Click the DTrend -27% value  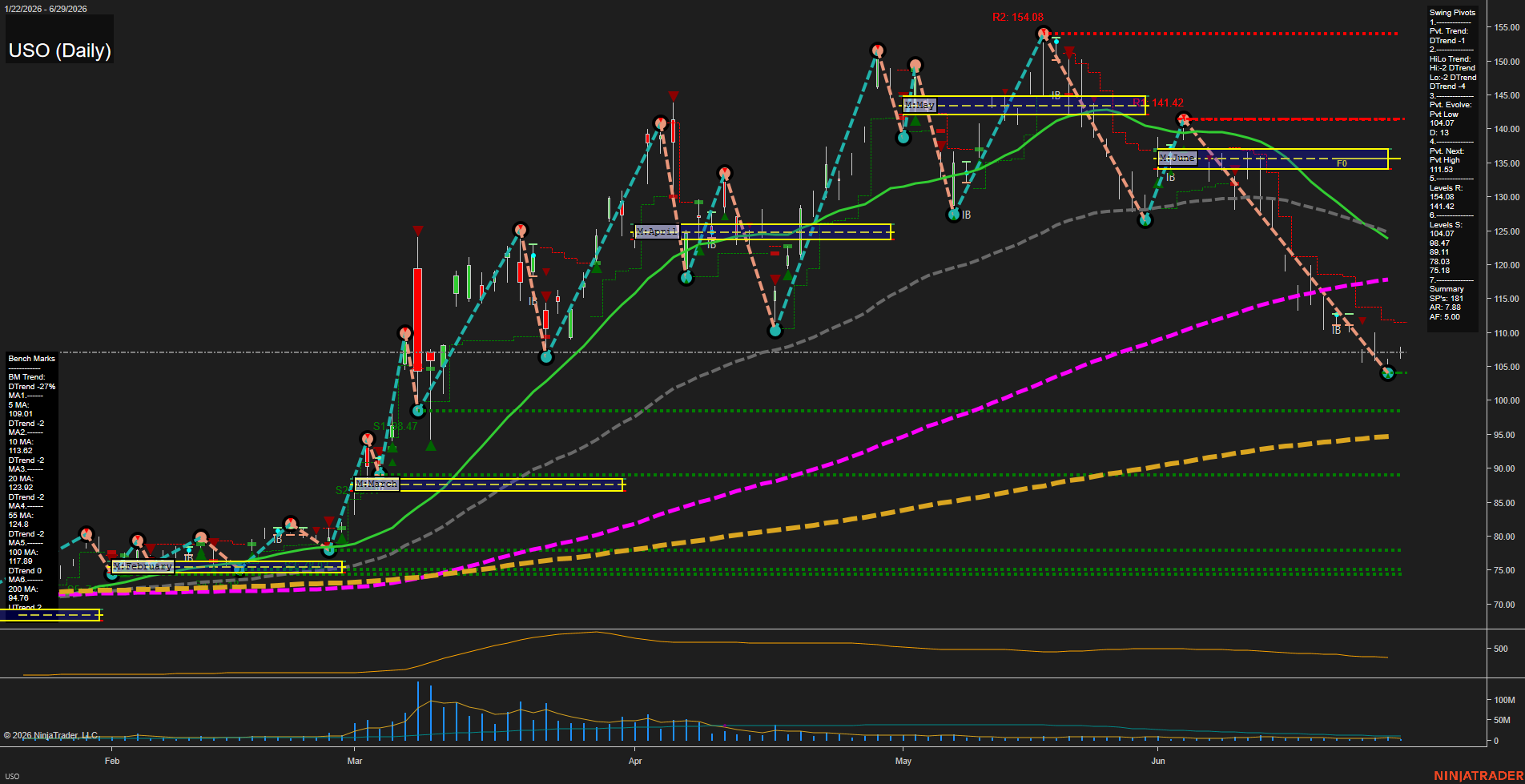(x=32, y=387)
